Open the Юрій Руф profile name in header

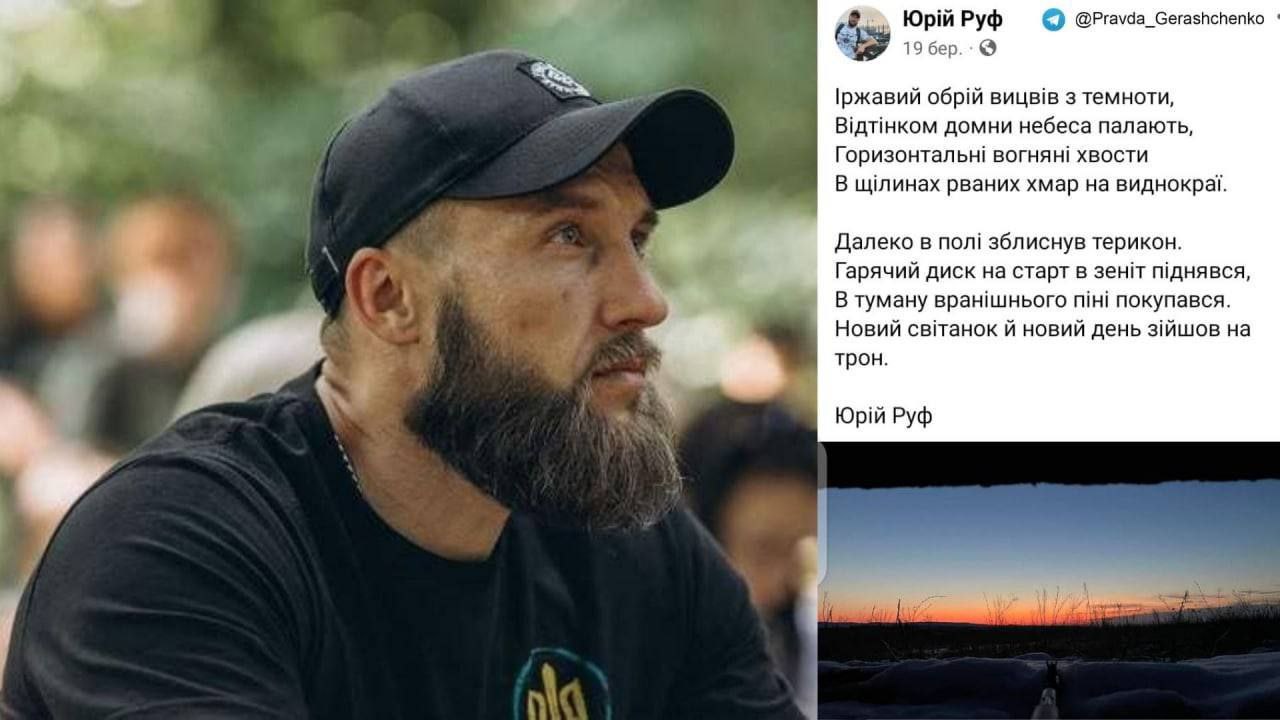[x=953, y=19]
